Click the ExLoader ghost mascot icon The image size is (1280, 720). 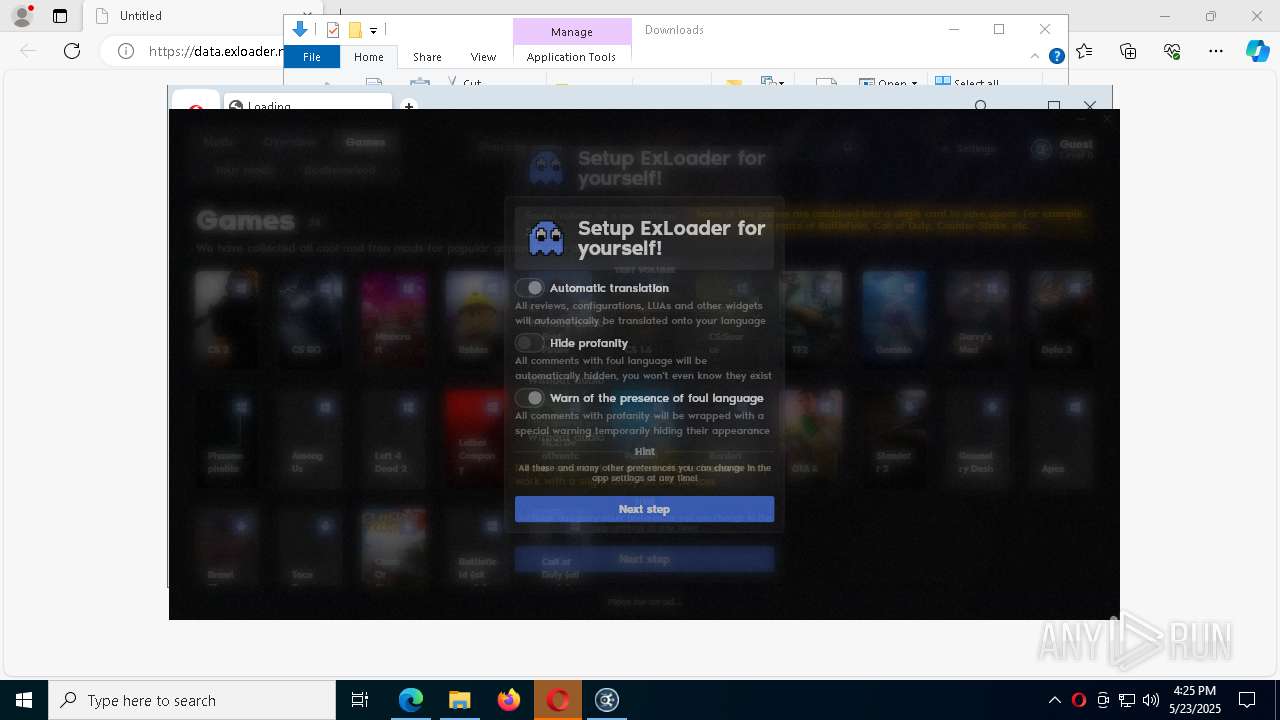(x=546, y=239)
